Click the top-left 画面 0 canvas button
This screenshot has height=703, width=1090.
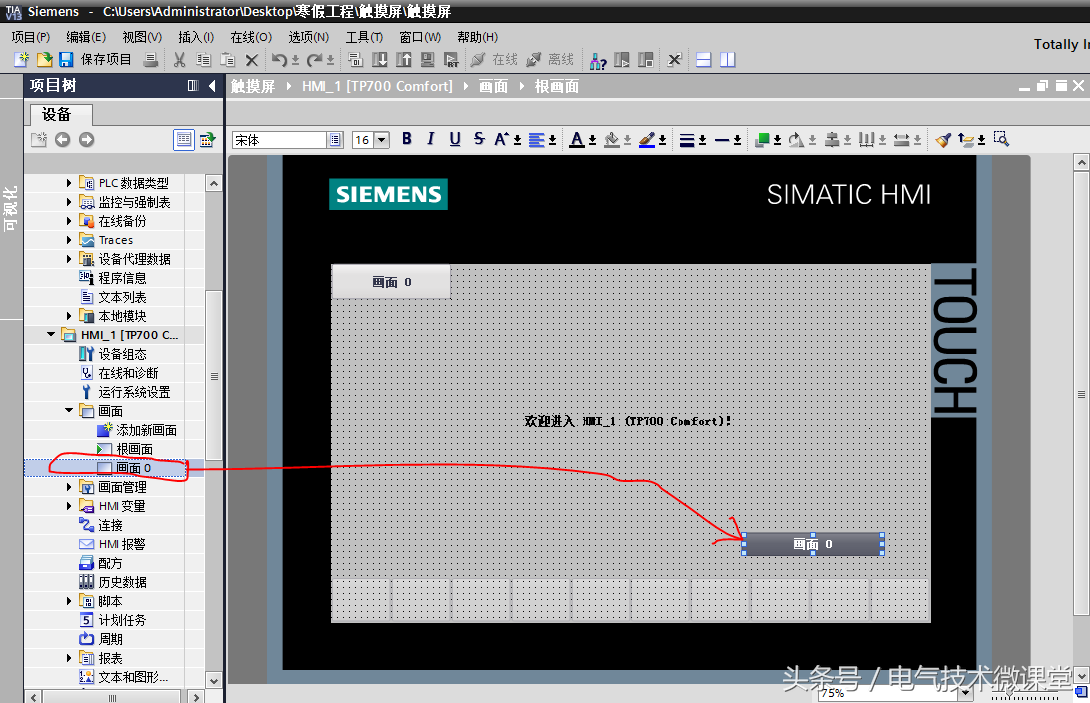point(391,282)
